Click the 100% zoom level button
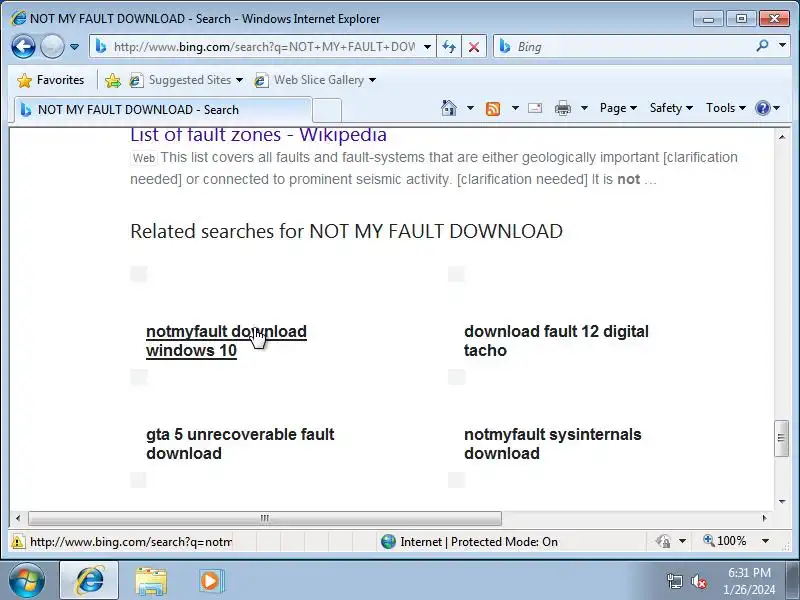 [725, 541]
